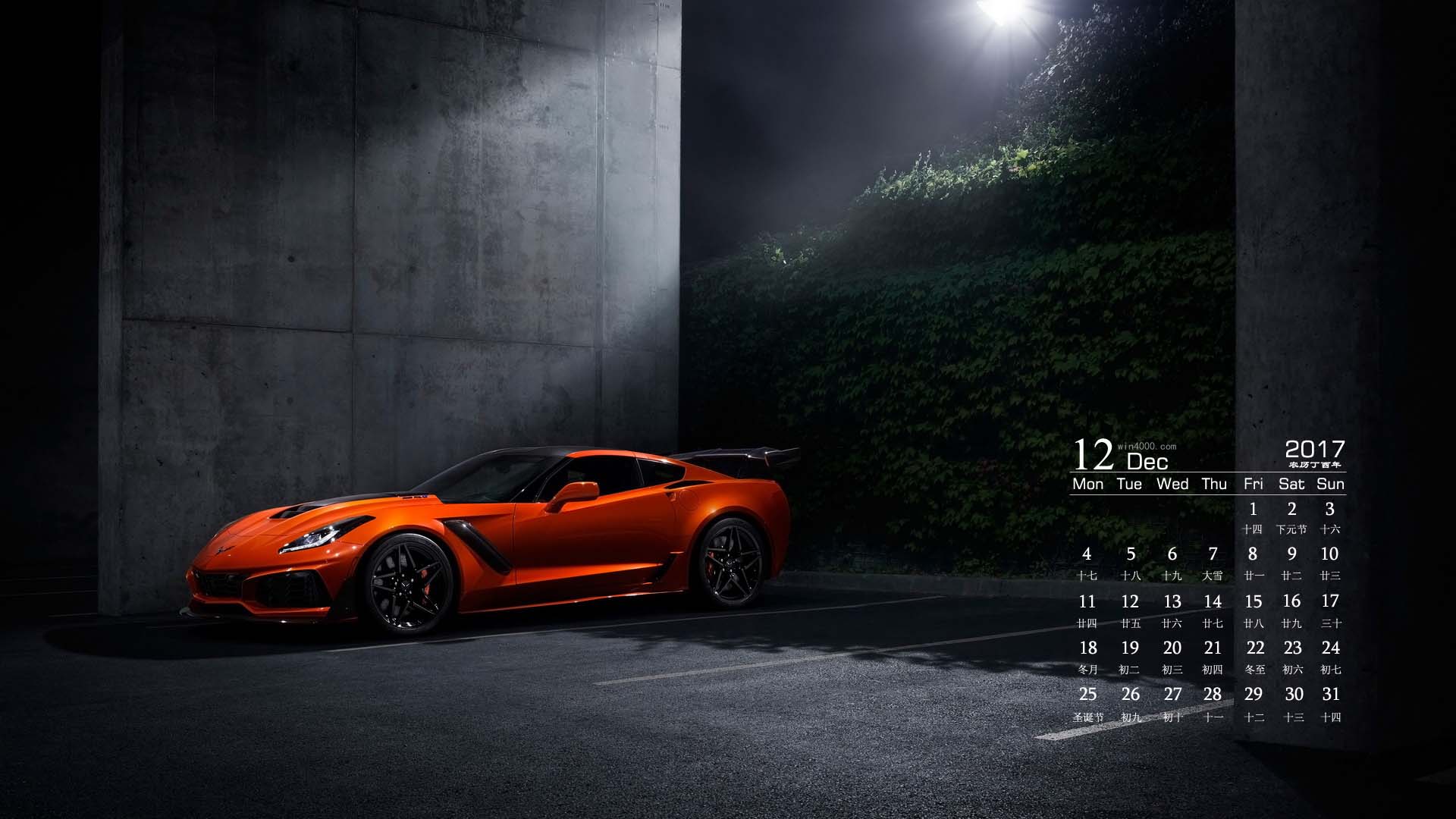Click the "冬月" label under date 18
The image size is (1456, 819).
click(x=1087, y=670)
